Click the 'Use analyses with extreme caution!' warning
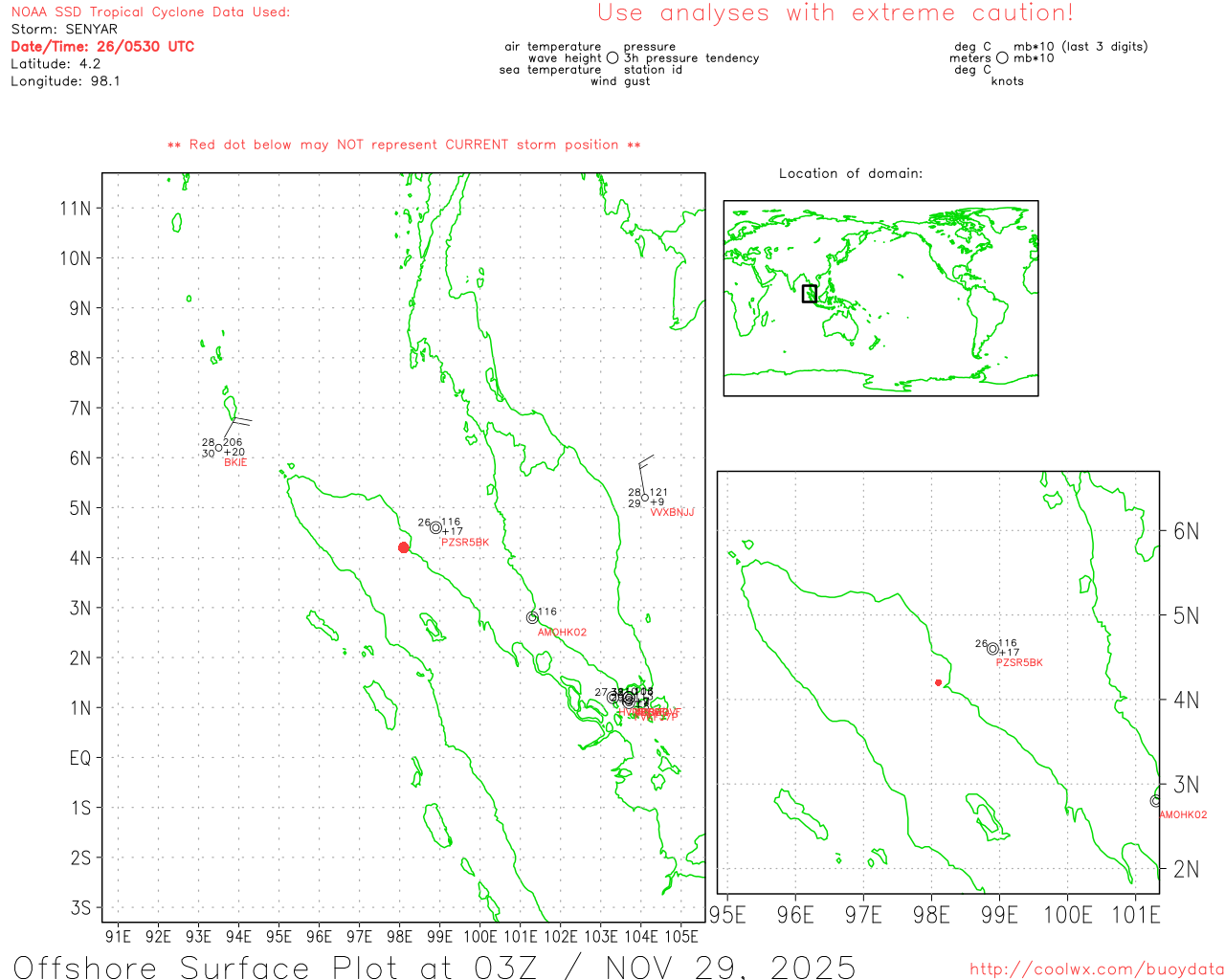The height and width of the screenshot is (980, 1225). 835,13
